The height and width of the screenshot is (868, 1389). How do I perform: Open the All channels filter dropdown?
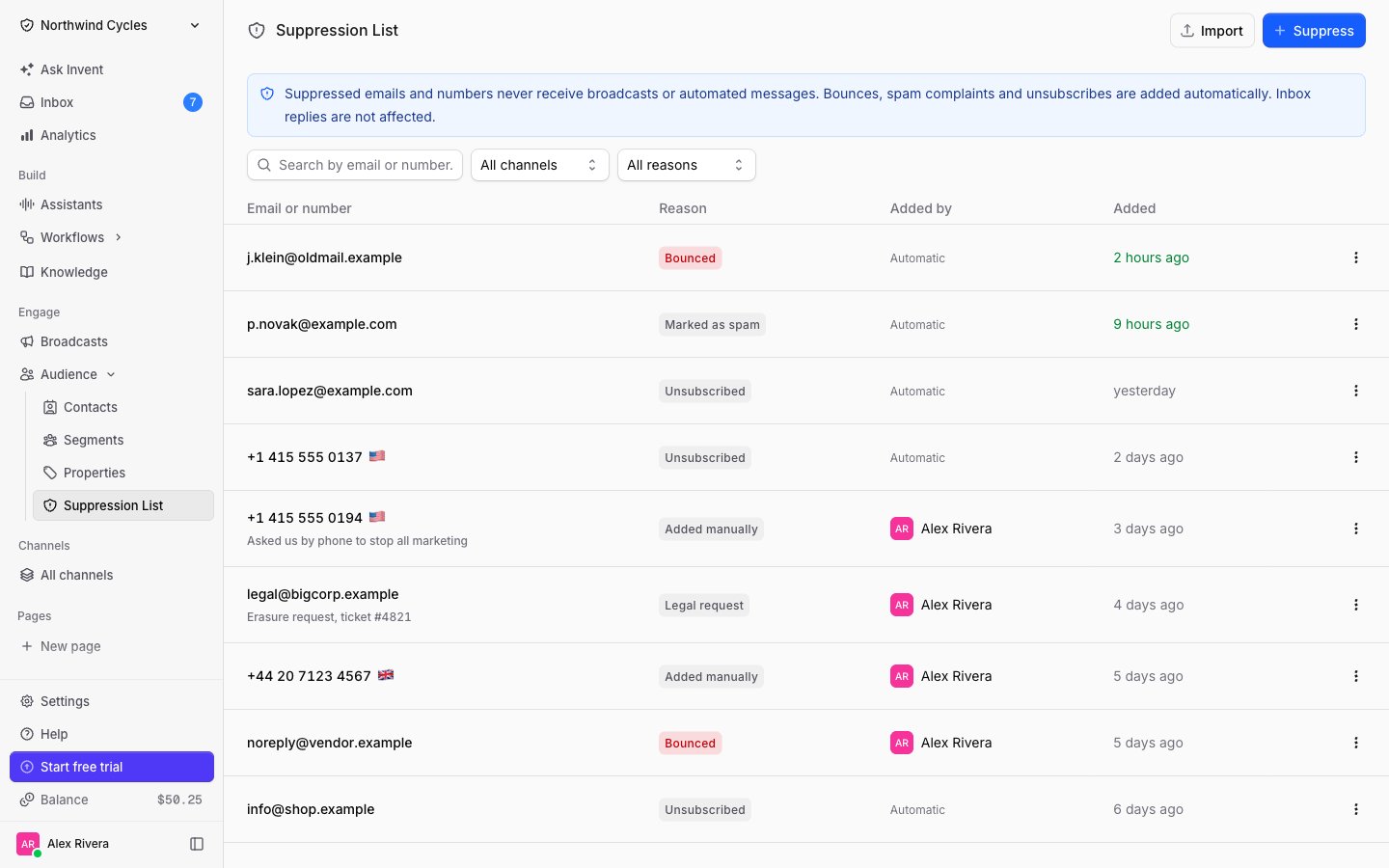pyautogui.click(x=539, y=165)
